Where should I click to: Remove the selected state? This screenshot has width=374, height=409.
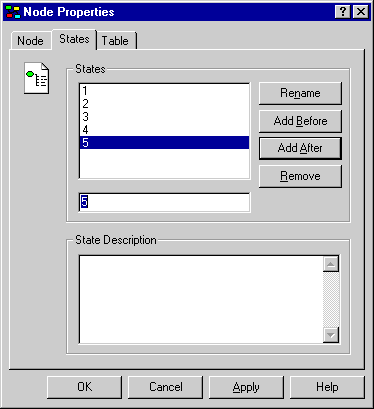click(x=300, y=176)
